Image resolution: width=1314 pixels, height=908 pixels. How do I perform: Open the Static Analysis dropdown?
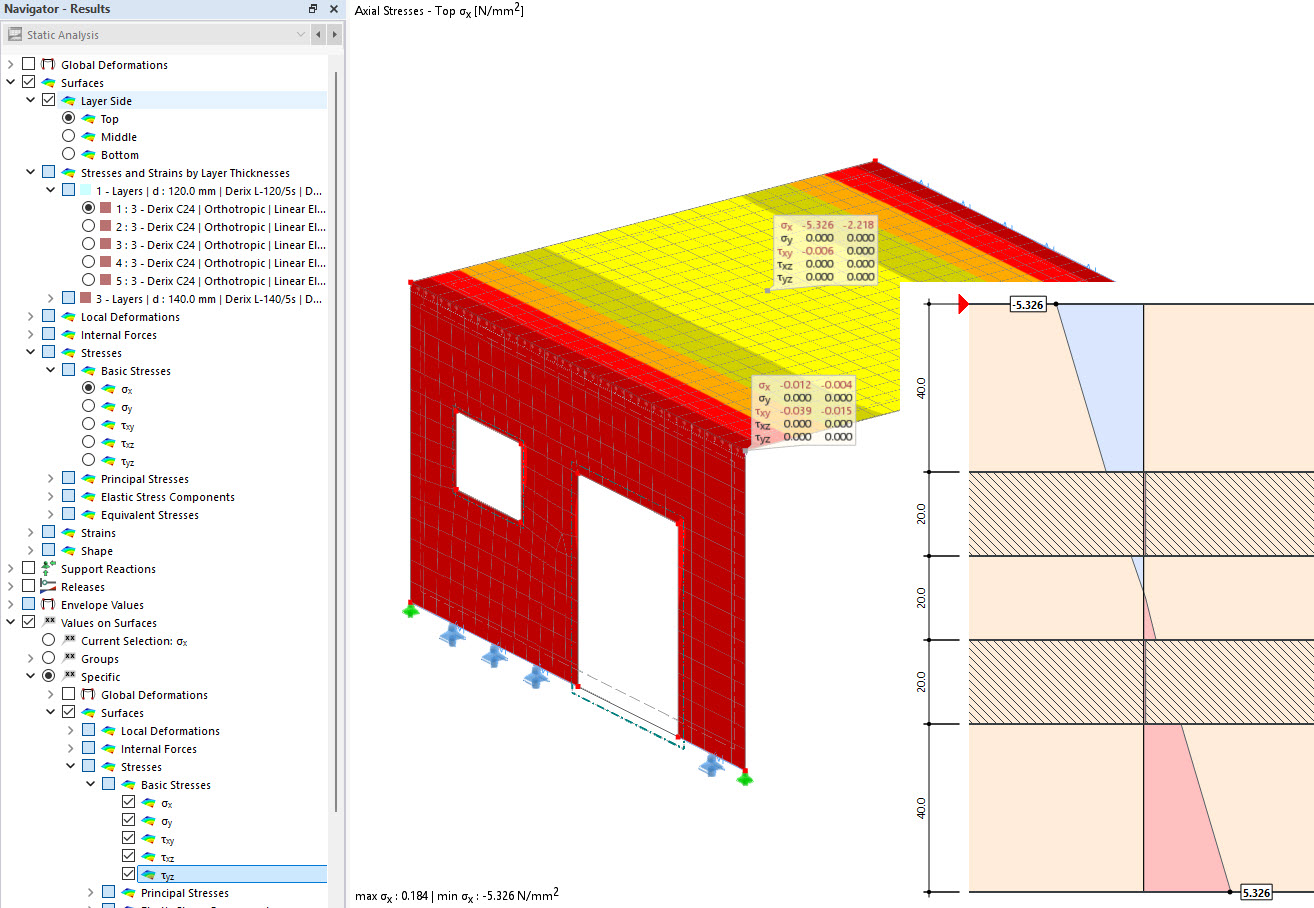coord(301,35)
